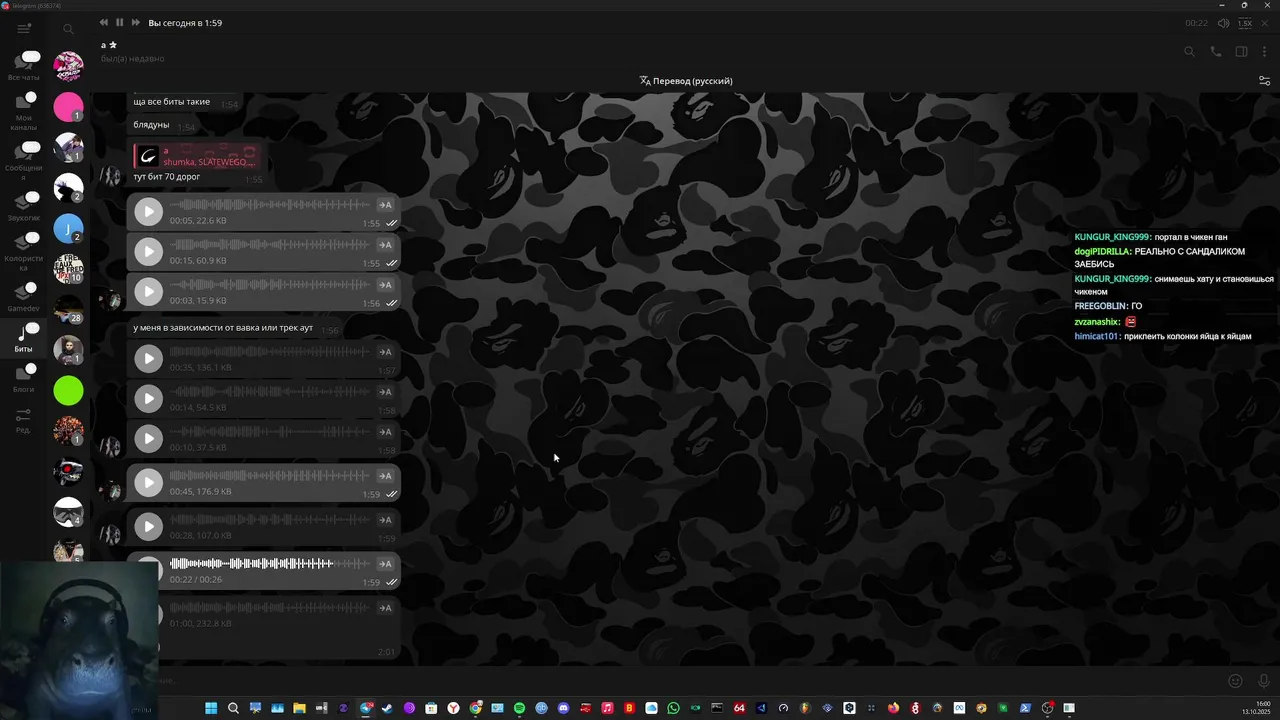Open Spotify from the taskbar
Viewport: 1280px width, 720px height.
point(519,708)
